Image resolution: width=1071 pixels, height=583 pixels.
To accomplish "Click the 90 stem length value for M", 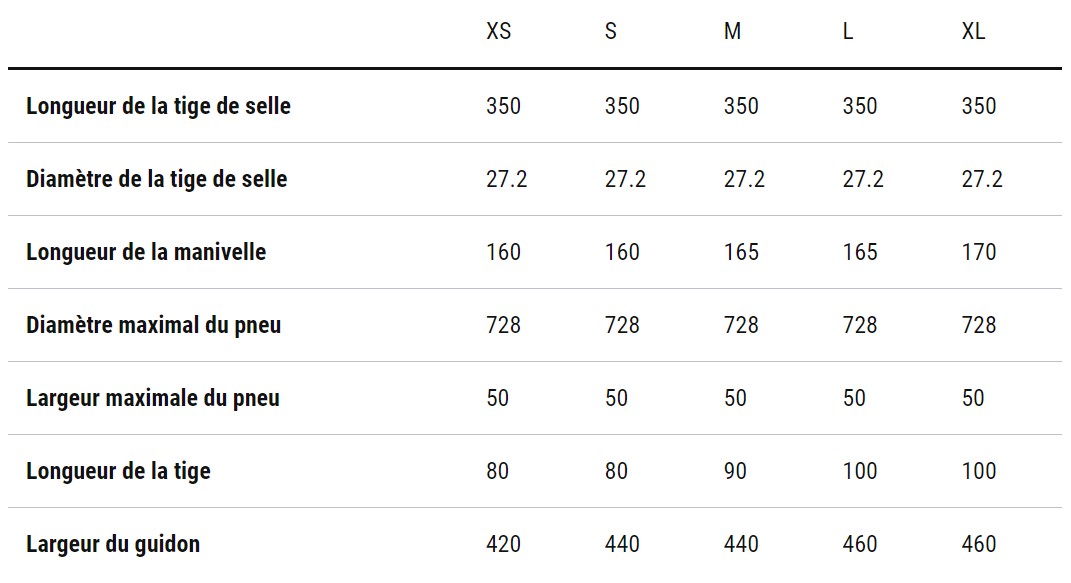I will coord(735,472).
